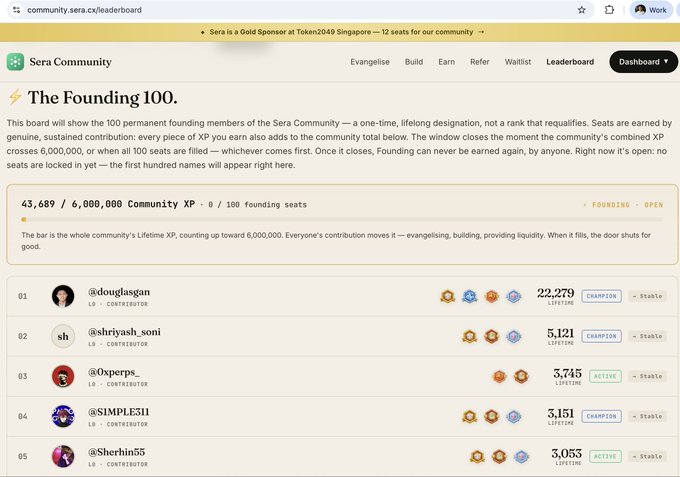Open the Build nav item
This screenshot has width=680, height=477.
(414, 62)
